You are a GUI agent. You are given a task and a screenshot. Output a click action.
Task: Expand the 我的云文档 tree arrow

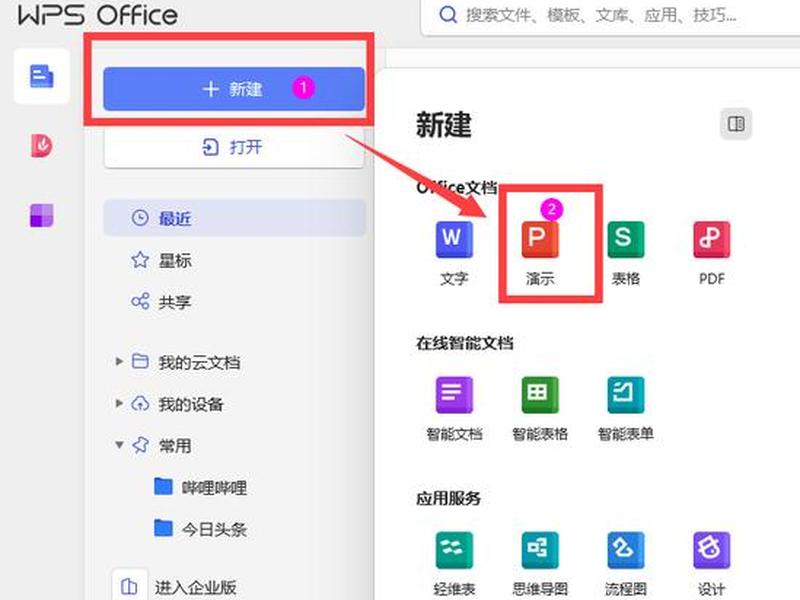(119, 362)
